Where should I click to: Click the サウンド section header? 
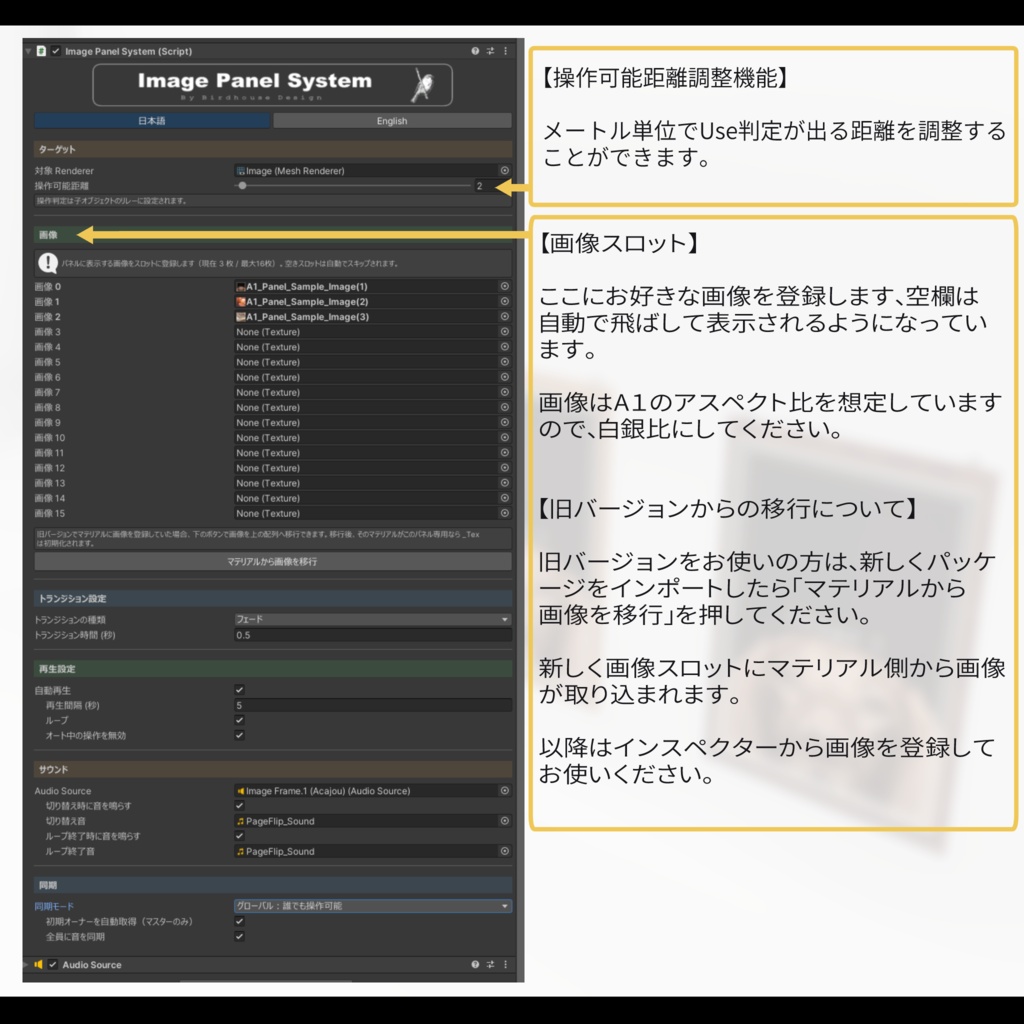[x=273, y=769]
